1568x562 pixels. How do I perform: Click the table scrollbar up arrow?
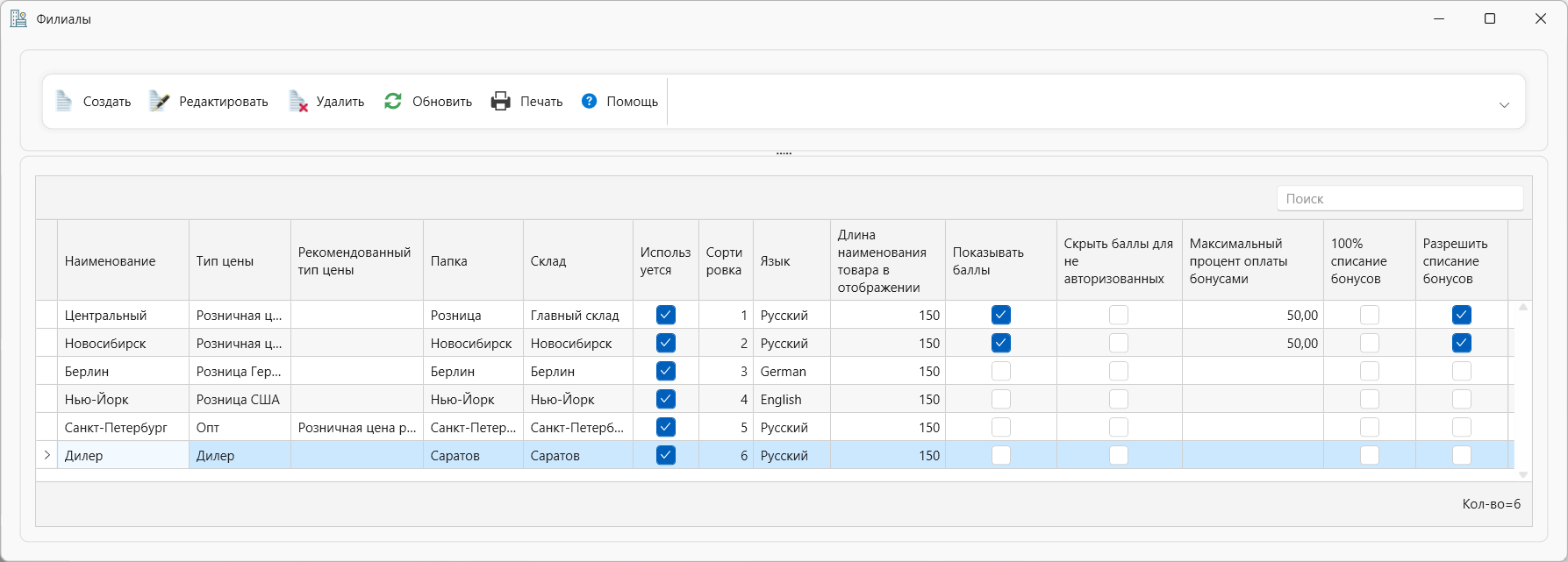point(1523,307)
